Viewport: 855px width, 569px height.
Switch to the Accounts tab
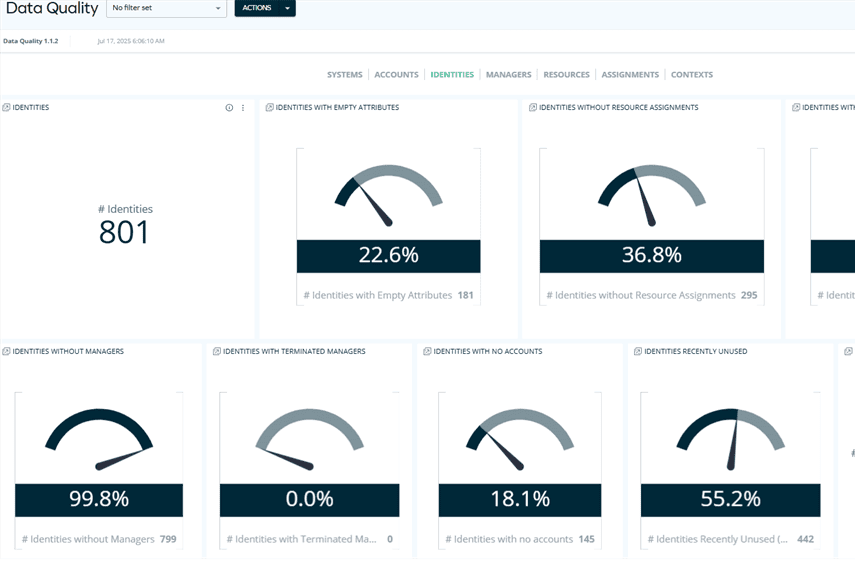(396, 75)
